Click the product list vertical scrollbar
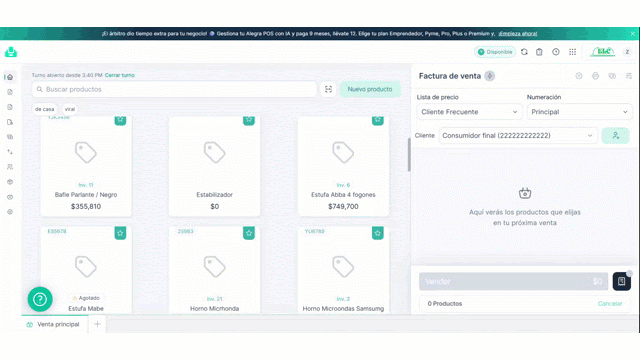 tap(409, 155)
